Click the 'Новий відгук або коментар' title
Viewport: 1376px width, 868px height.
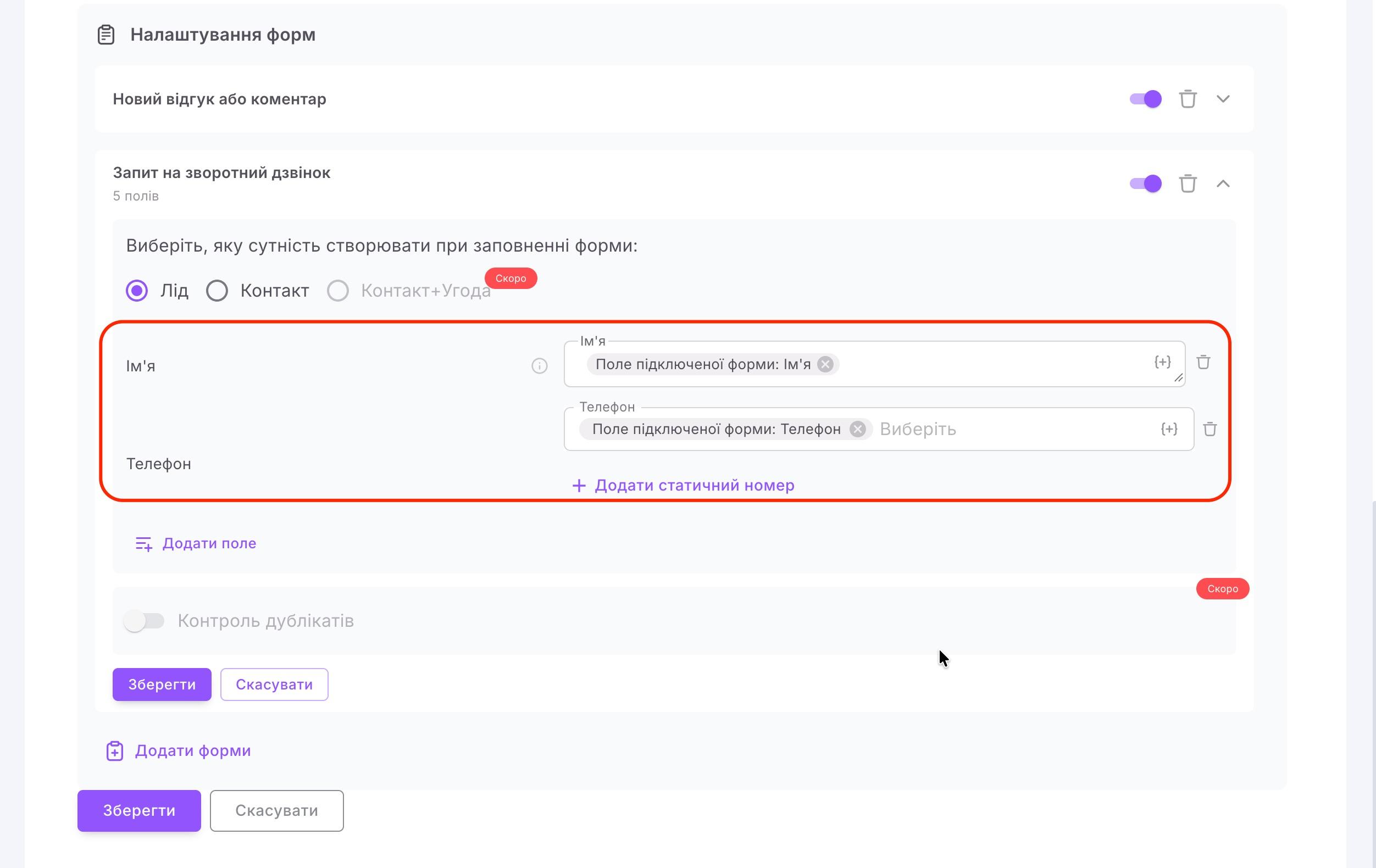tap(219, 99)
